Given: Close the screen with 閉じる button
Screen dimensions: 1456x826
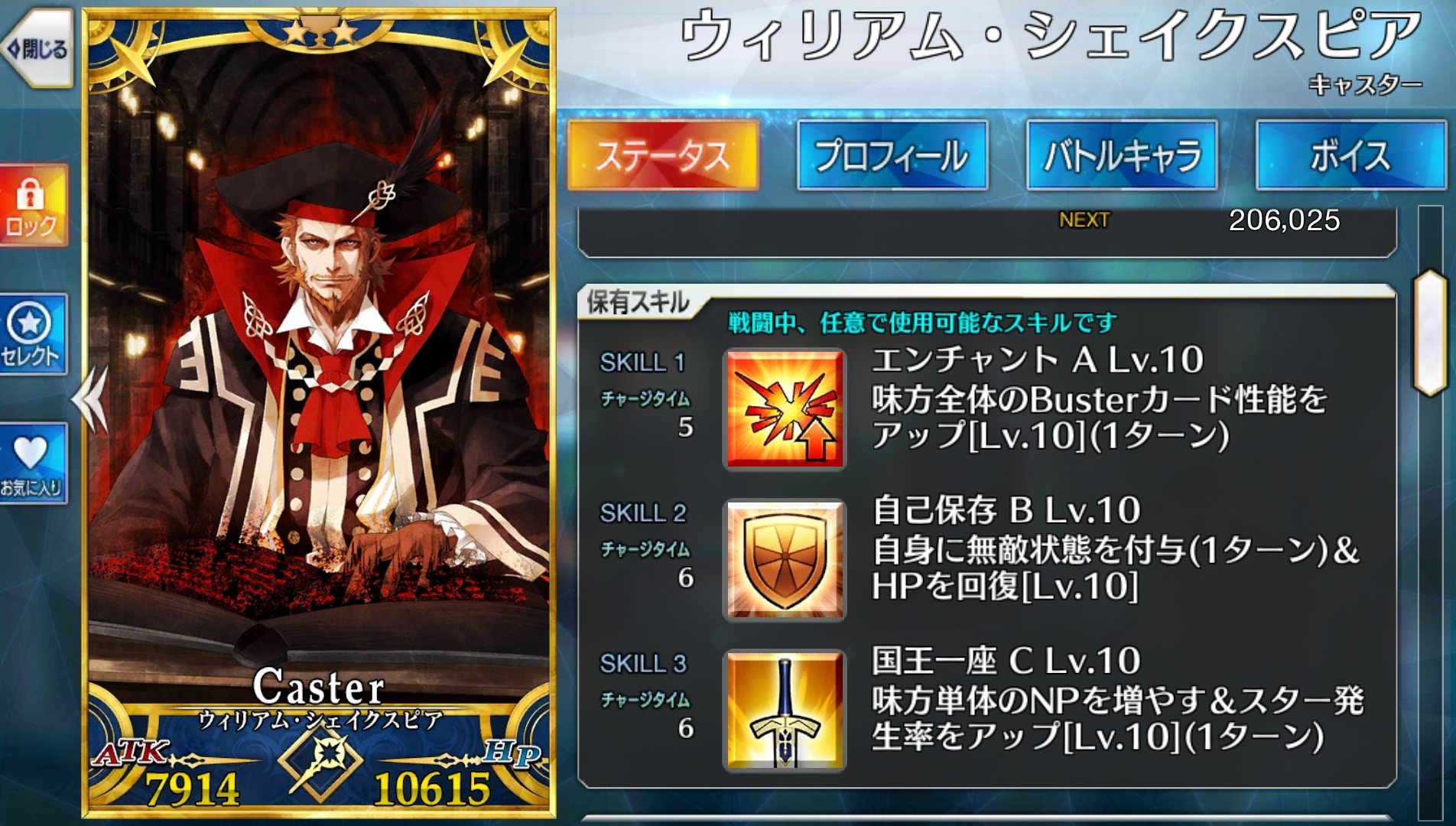Looking at the screenshot, I should 37,48.
